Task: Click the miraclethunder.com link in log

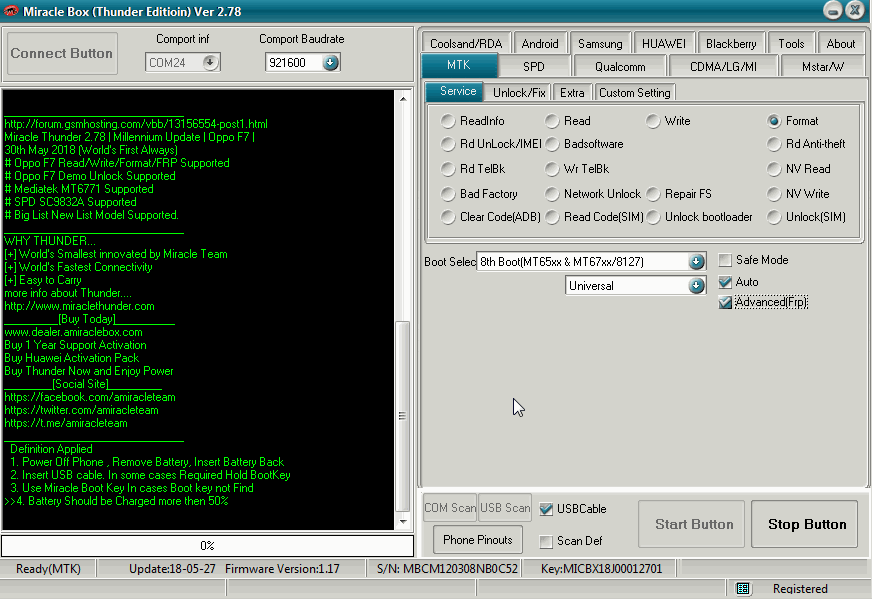Action: 80,306
